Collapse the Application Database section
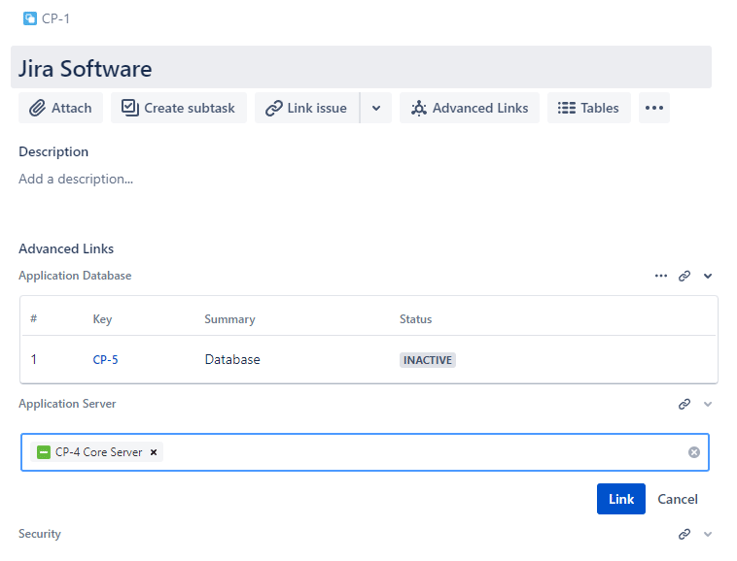The image size is (737, 561). pos(708,276)
